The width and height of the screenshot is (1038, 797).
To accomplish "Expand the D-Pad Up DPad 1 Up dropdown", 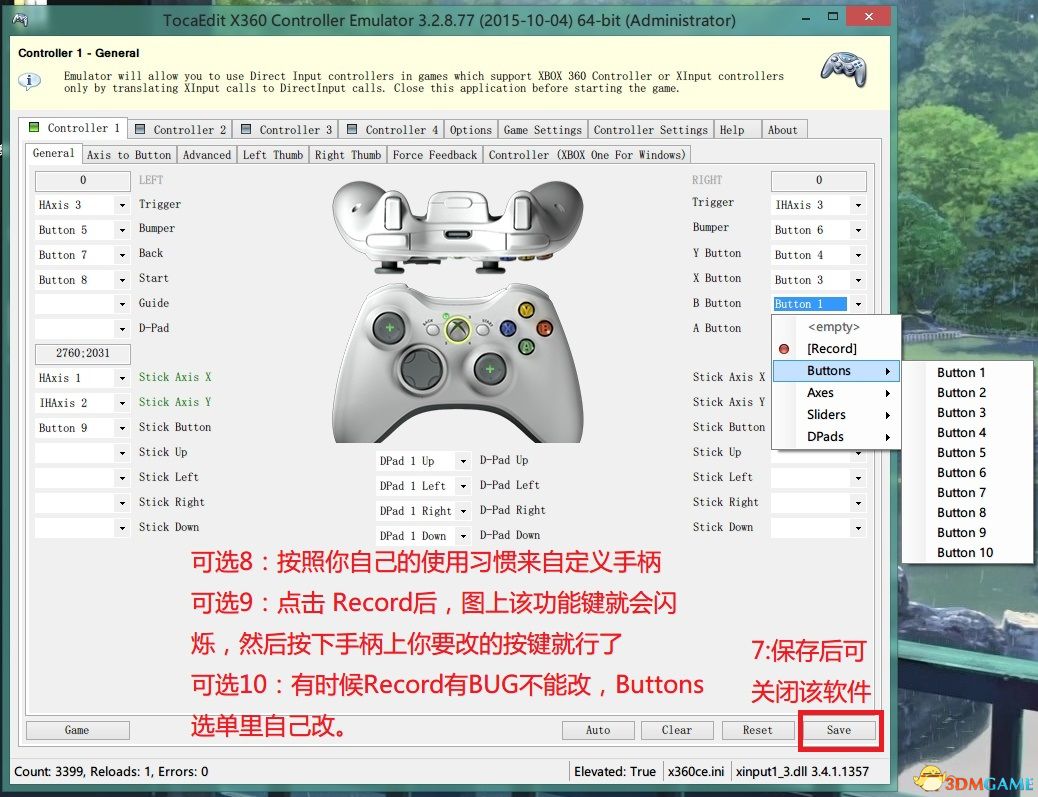I will click(463, 461).
